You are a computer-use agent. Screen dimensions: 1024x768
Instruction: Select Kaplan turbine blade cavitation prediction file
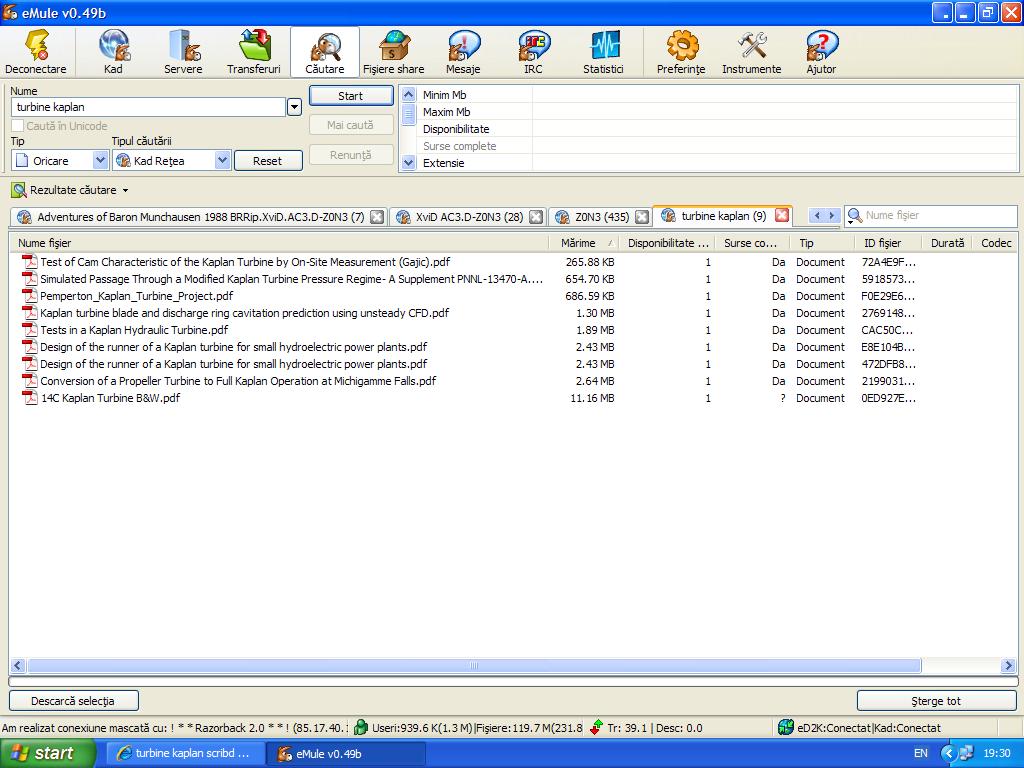click(244, 313)
